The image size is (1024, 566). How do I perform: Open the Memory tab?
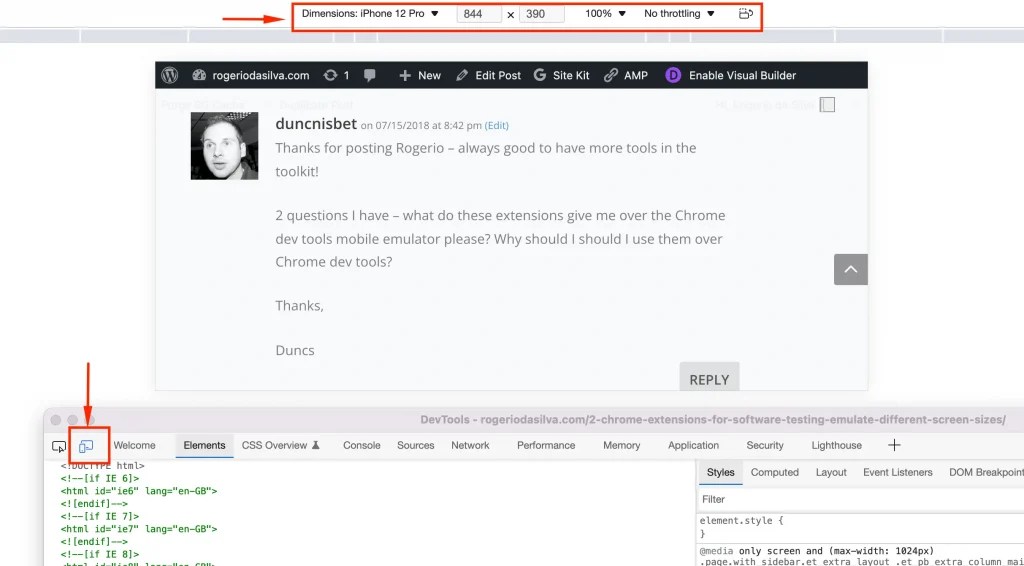pyautogui.click(x=621, y=445)
